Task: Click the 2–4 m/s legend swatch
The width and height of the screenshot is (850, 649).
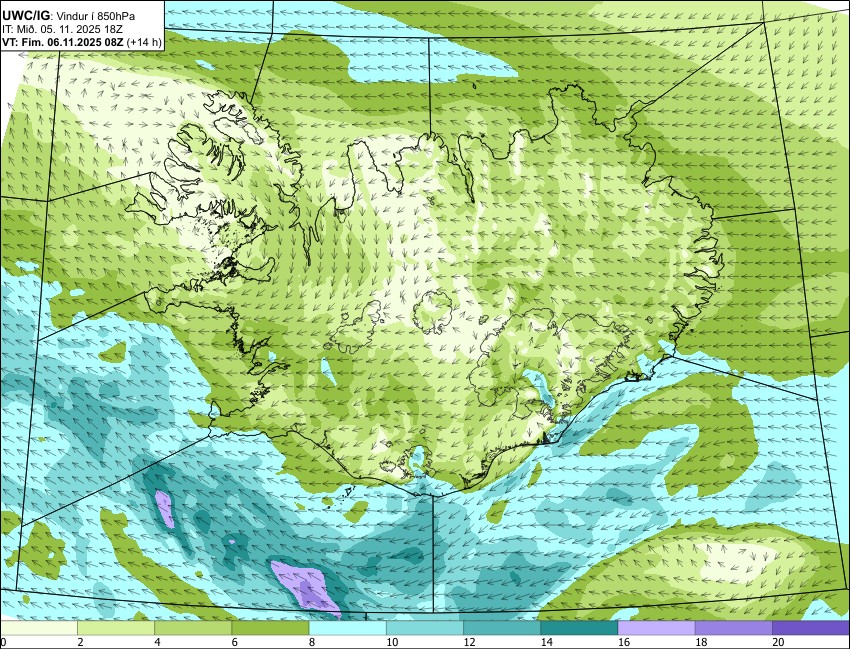Action: click(x=116, y=628)
